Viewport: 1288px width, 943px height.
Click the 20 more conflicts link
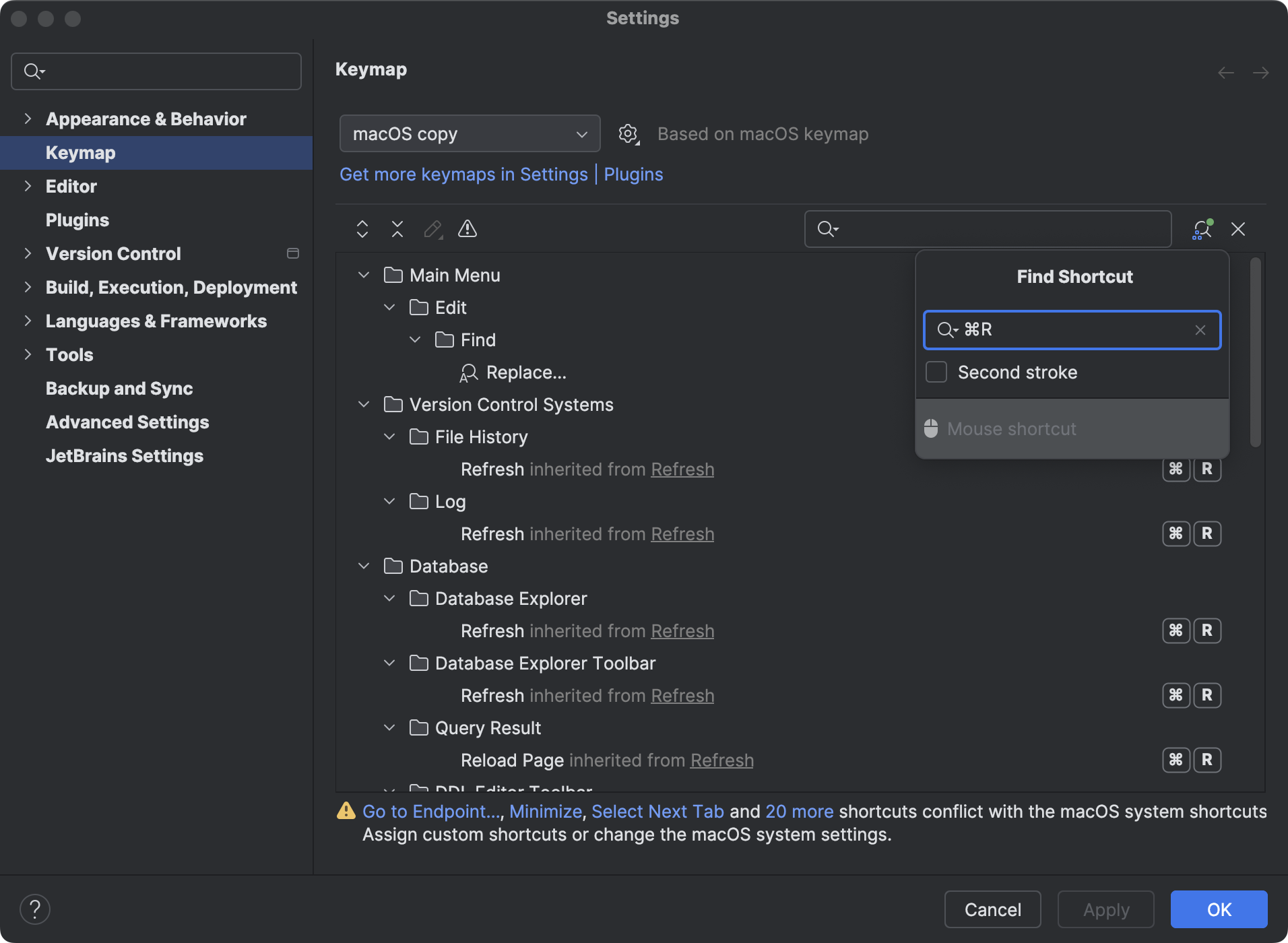pos(800,812)
